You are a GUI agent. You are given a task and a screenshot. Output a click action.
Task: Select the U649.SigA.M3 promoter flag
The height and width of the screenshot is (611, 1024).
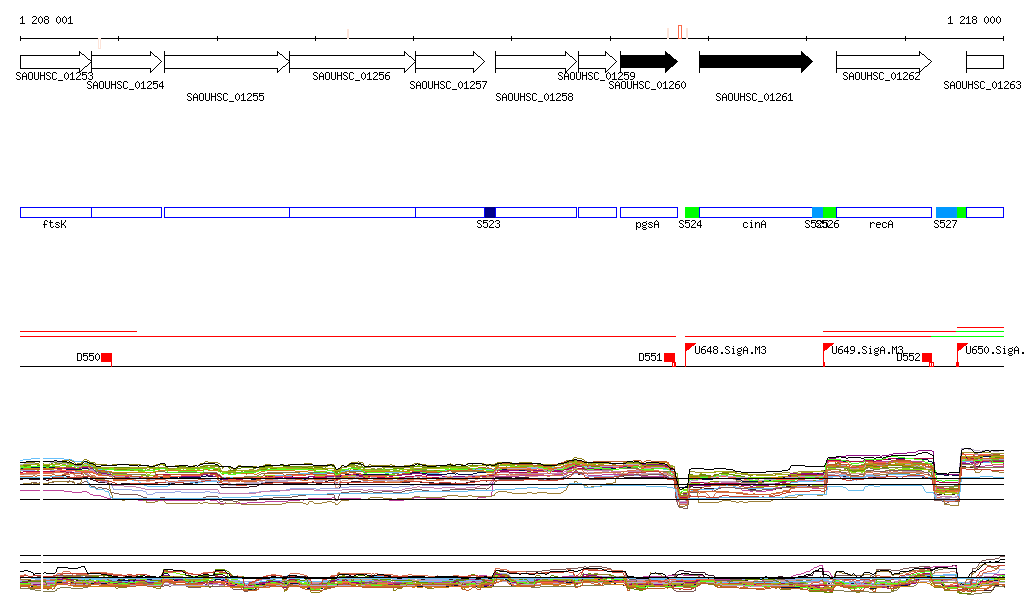click(x=828, y=349)
